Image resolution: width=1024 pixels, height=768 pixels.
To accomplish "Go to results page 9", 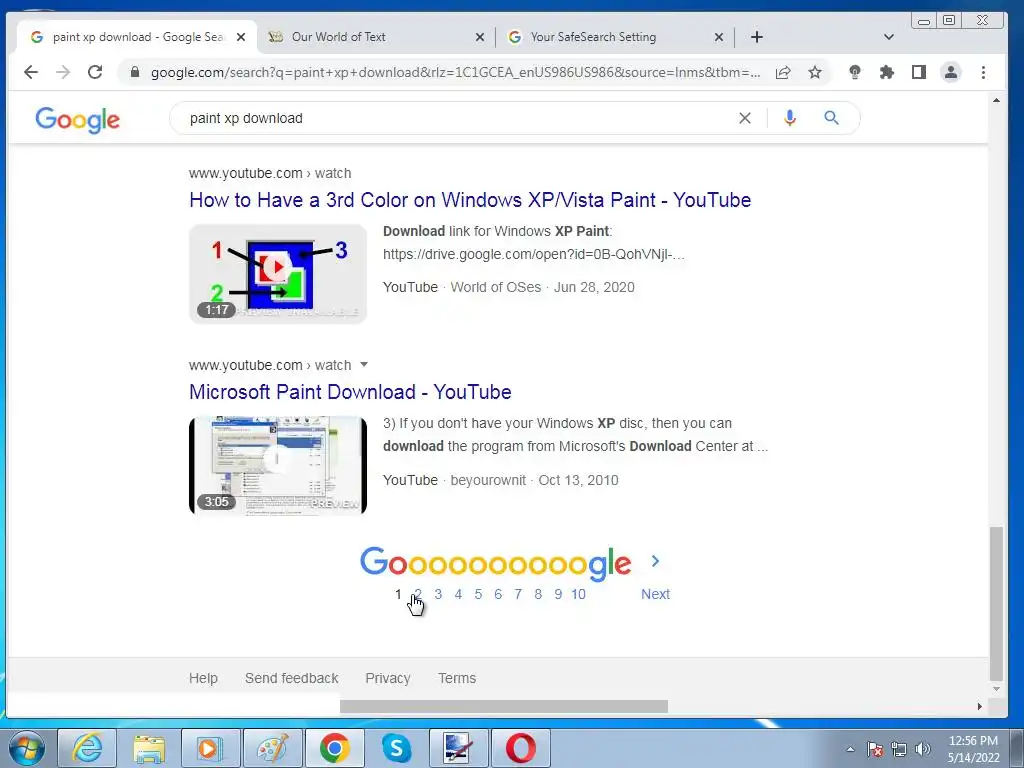I will tap(558, 594).
